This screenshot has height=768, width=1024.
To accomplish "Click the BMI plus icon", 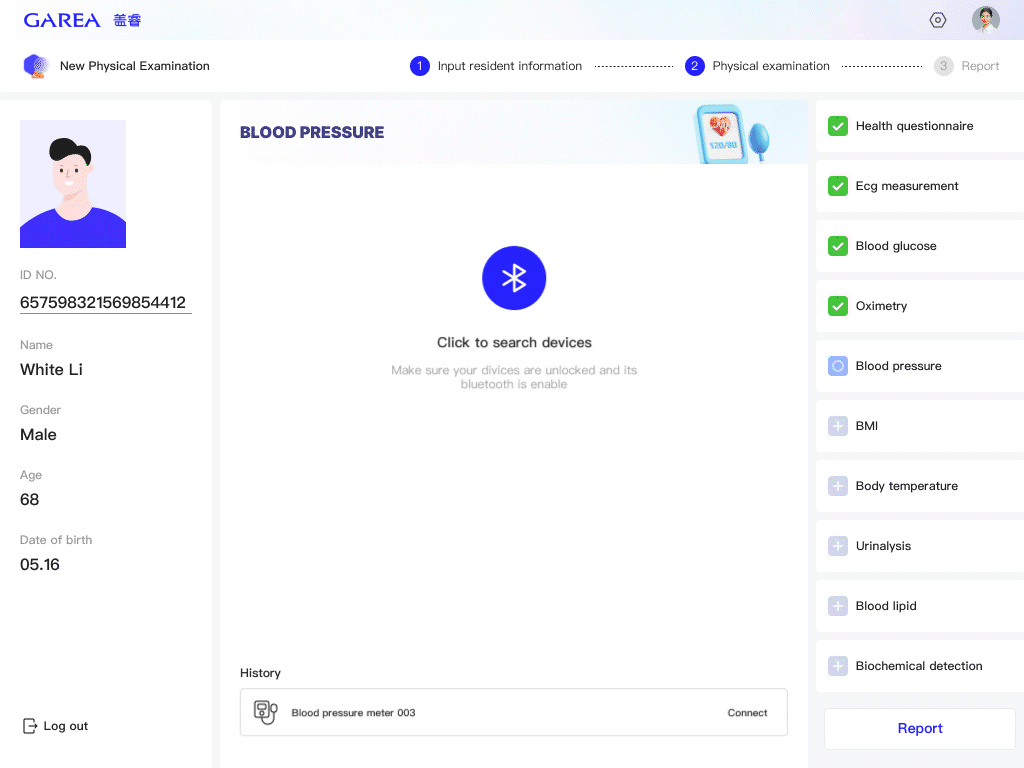I will 838,426.
